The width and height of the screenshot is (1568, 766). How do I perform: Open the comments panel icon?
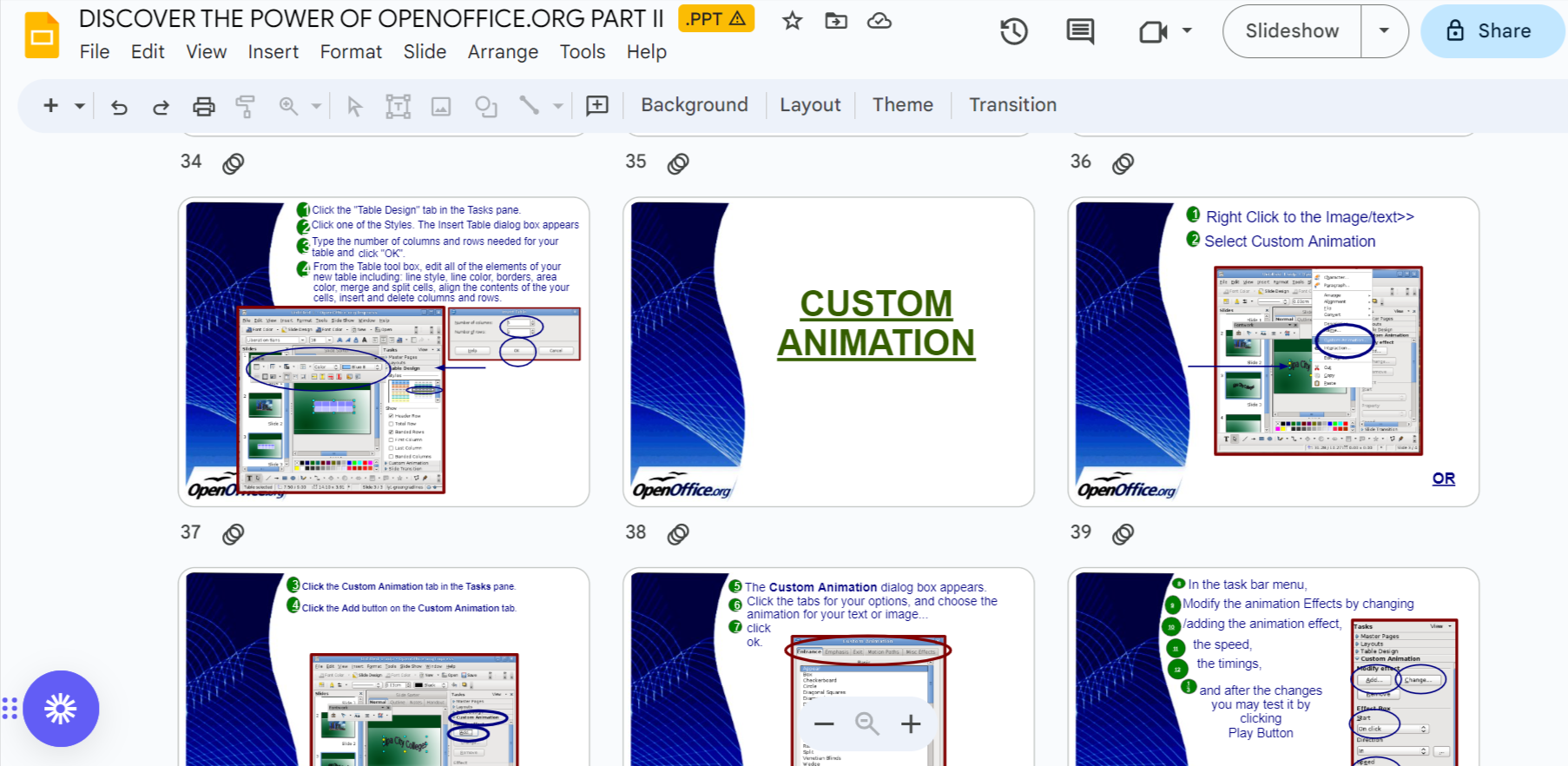[x=1080, y=31]
